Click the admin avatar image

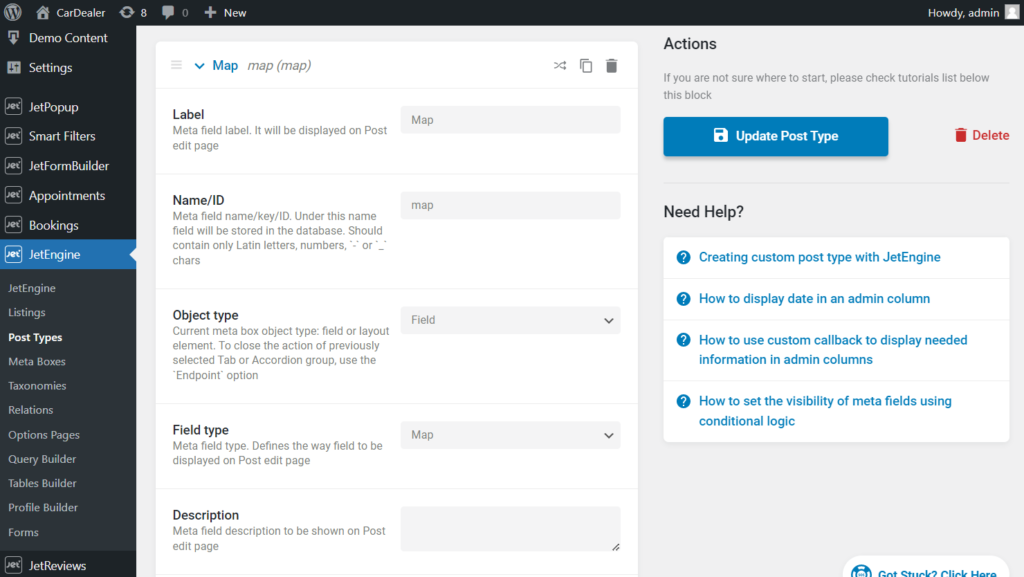[1012, 12]
